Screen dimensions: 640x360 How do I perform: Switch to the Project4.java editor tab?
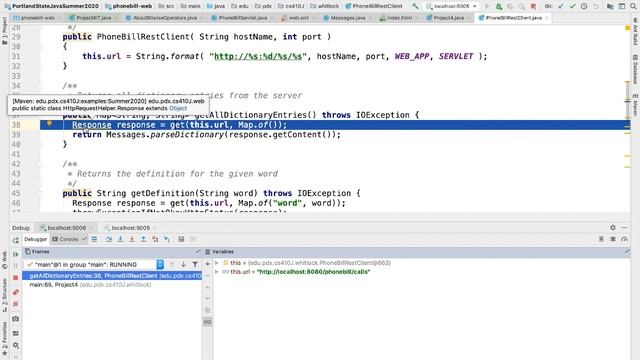coord(449,18)
